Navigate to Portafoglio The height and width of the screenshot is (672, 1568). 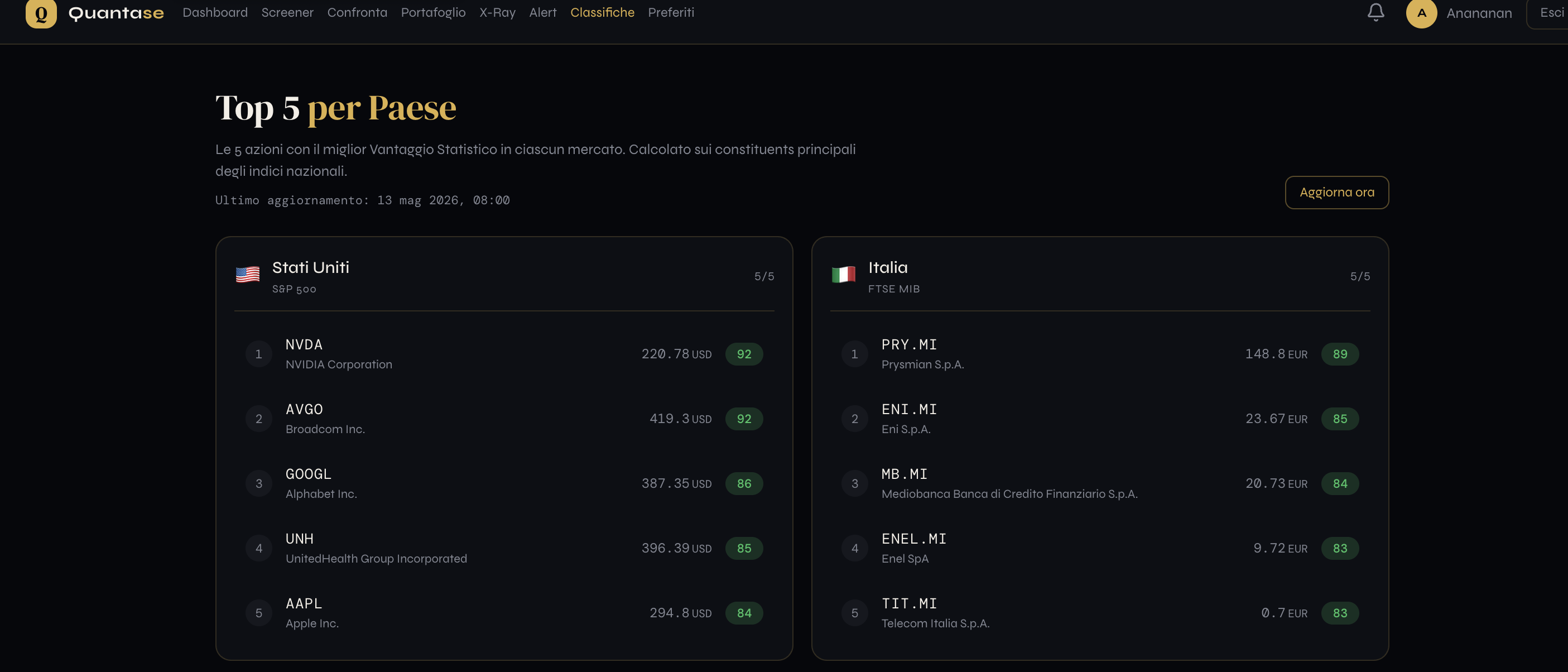point(434,13)
